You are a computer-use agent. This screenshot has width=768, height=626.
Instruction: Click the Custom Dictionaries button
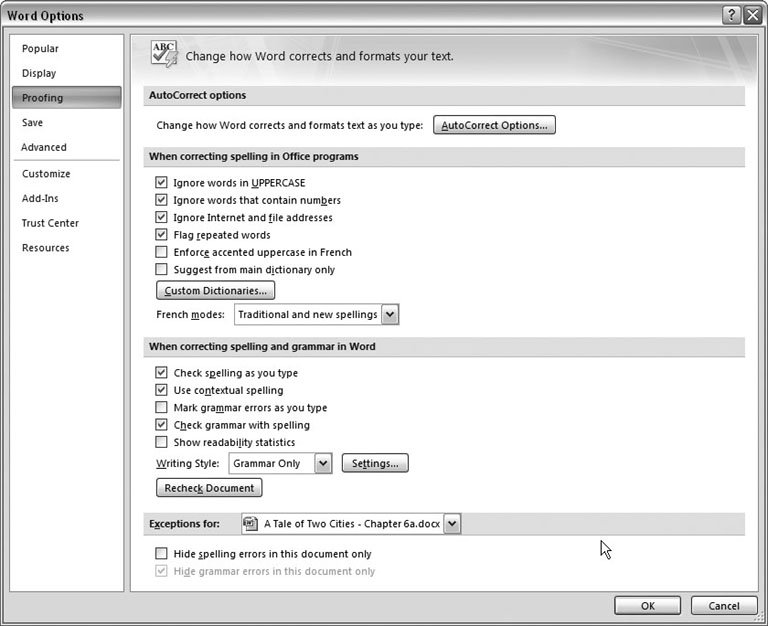click(x=216, y=290)
